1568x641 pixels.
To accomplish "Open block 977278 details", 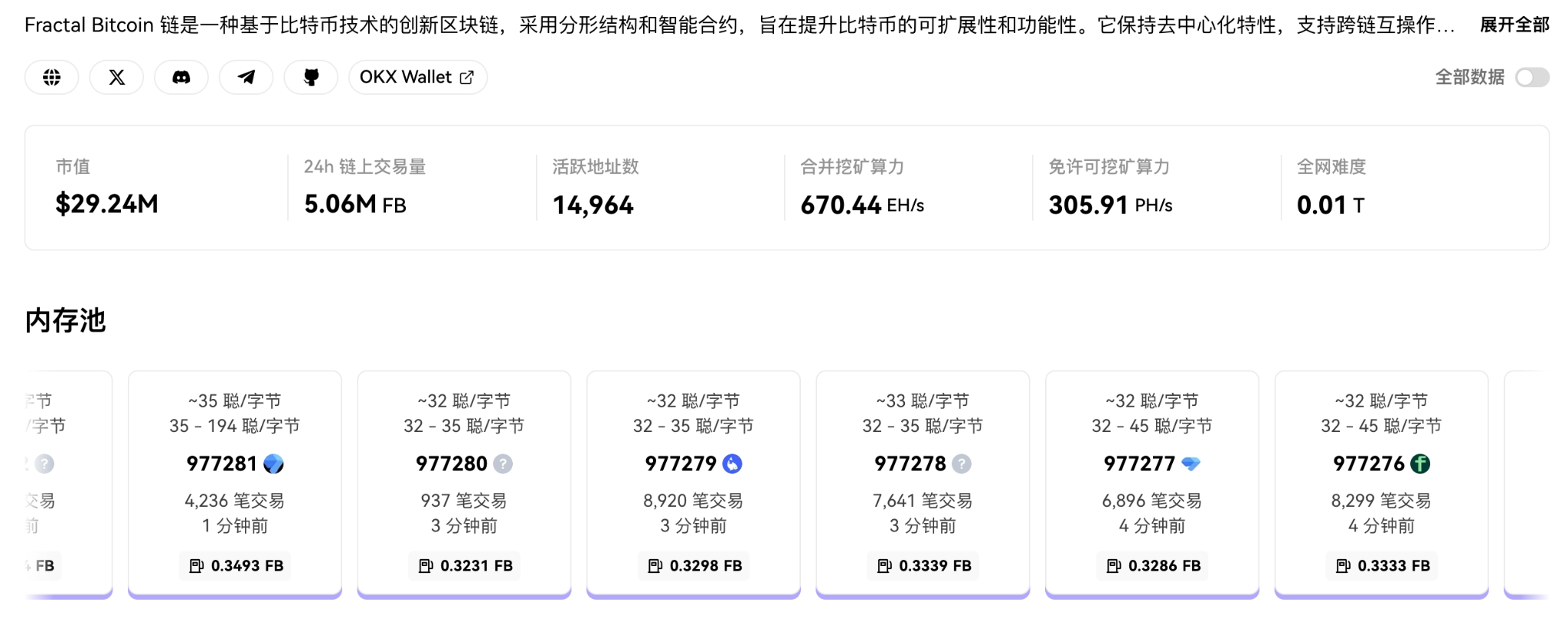I will [x=910, y=464].
